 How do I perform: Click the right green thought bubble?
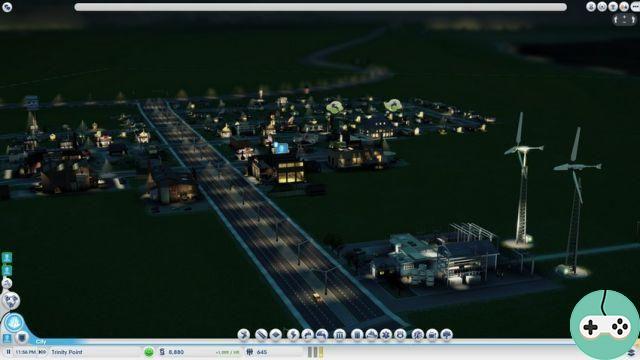point(393,106)
